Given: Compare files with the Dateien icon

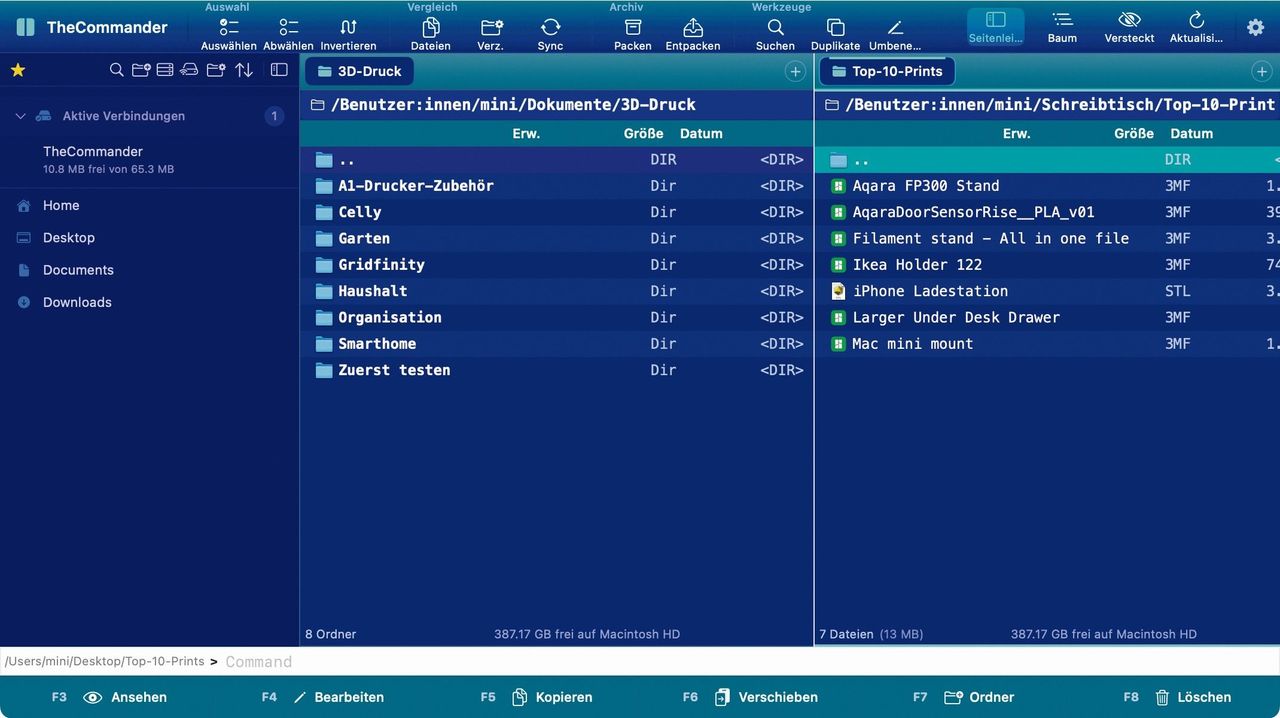Looking at the screenshot, I should tap(431, 27).
